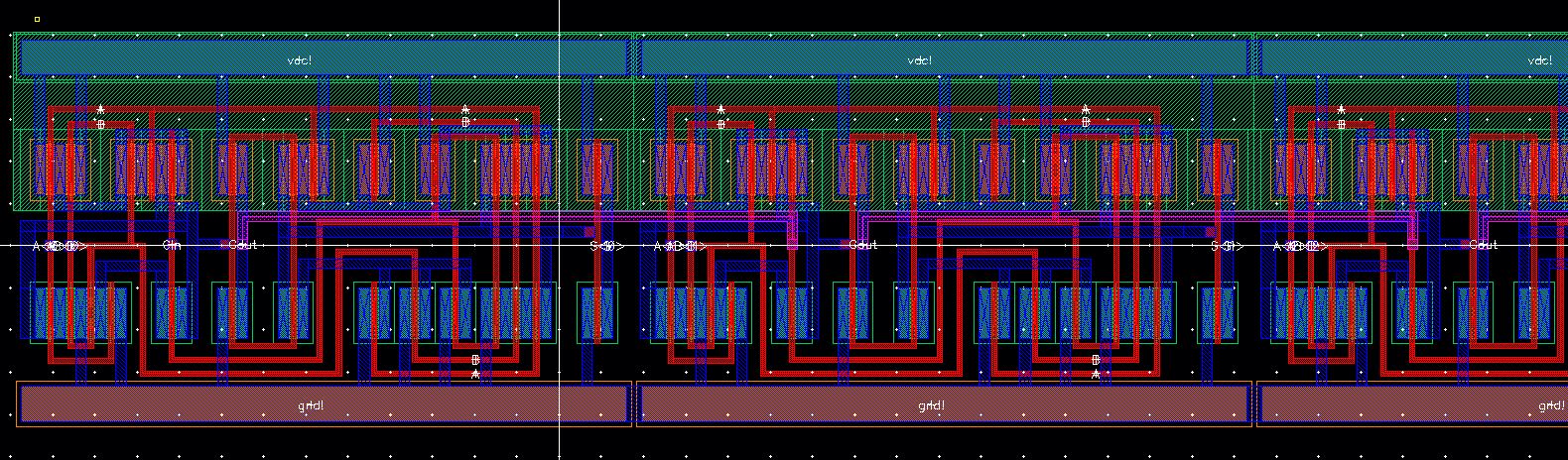Select the Cin pin label
Image resolution: width=1568 pixels, height=460 pixels.
pos(172,245)
